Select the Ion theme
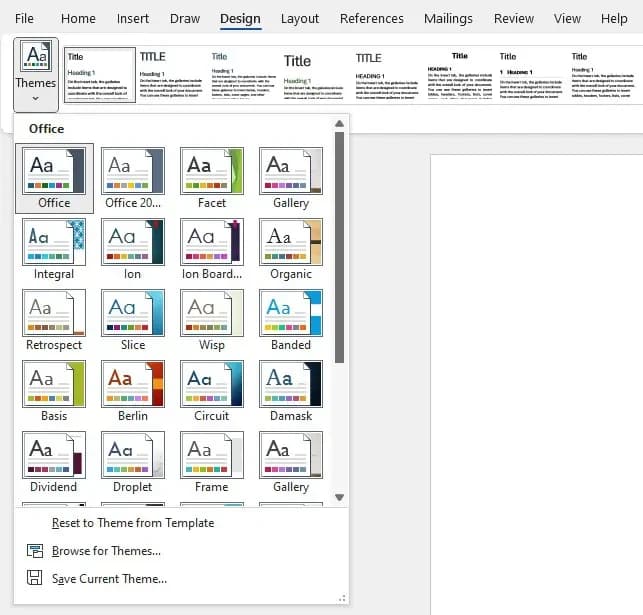Image resolution: width=643 pixels, height=615 pixels. (x=133, y=249)
